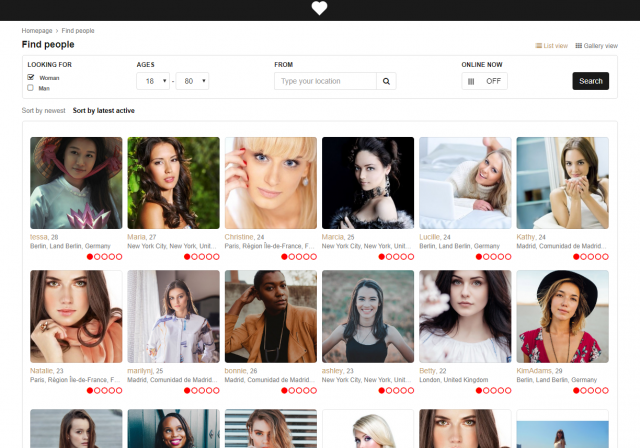This screenshot has width=640, height=448.
Task: Click the name link Natalie
Action: [x=41, y=371]
